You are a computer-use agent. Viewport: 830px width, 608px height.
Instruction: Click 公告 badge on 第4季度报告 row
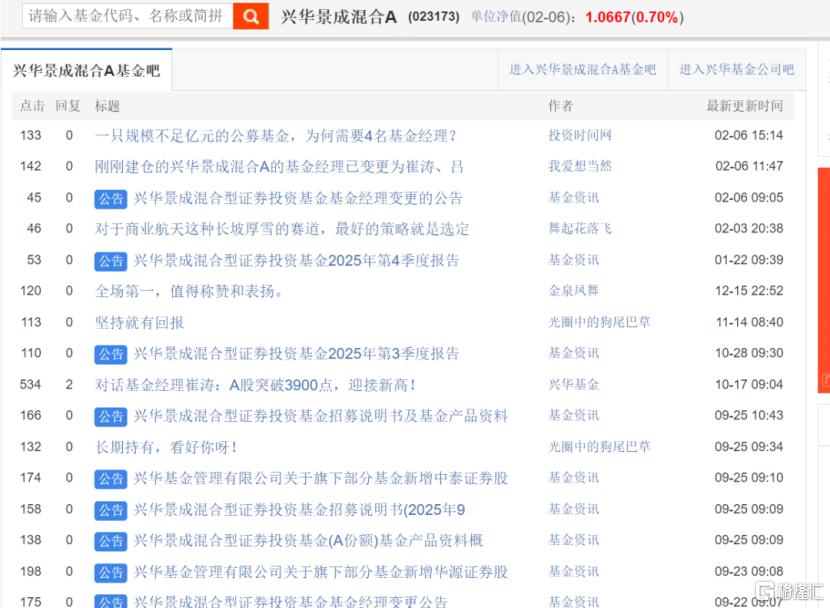111,261
